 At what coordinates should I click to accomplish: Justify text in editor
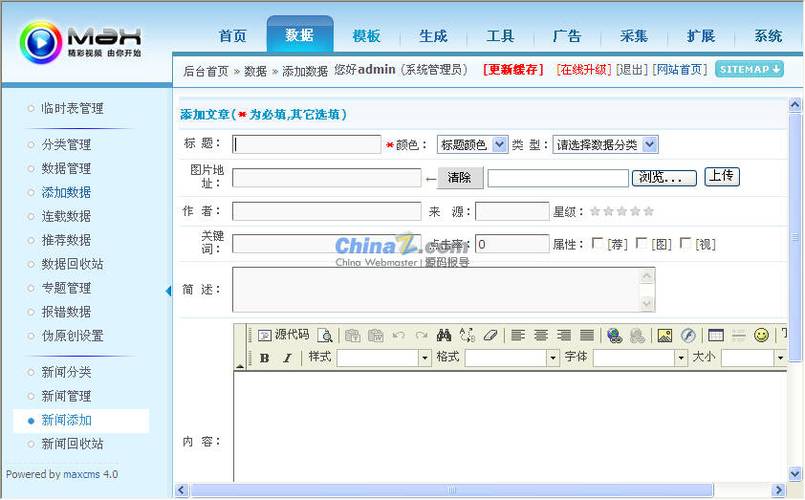[587, 335]
